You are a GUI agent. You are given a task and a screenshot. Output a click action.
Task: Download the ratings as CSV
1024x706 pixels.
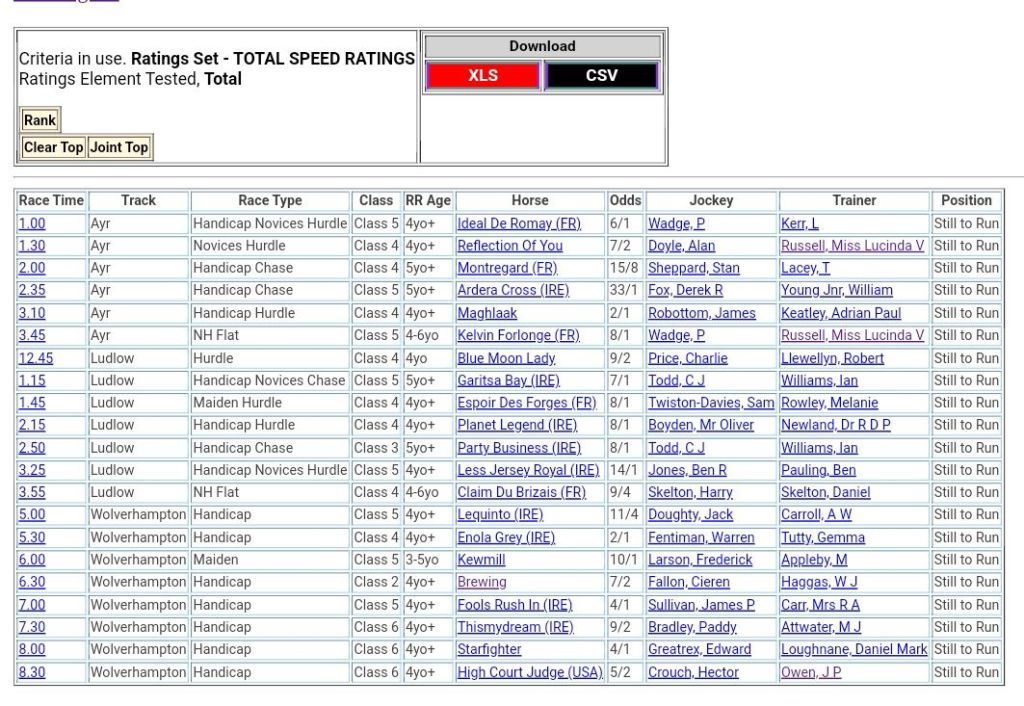[601, 75]
